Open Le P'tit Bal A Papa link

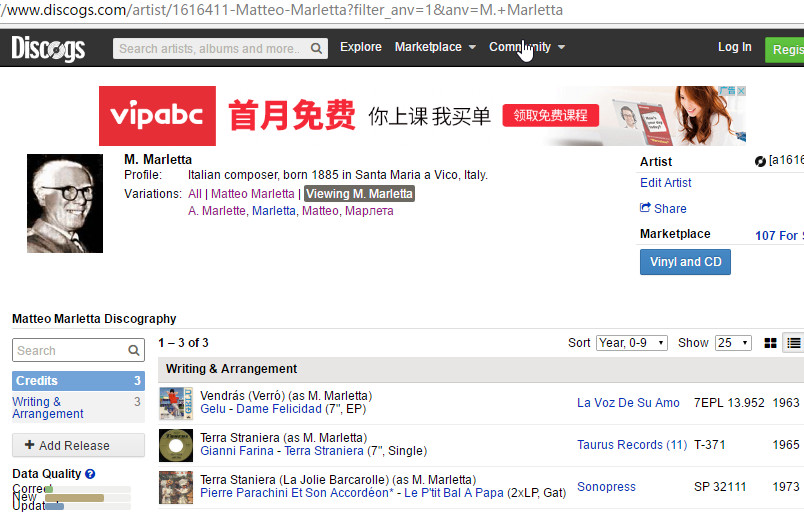tap(454, 493)
